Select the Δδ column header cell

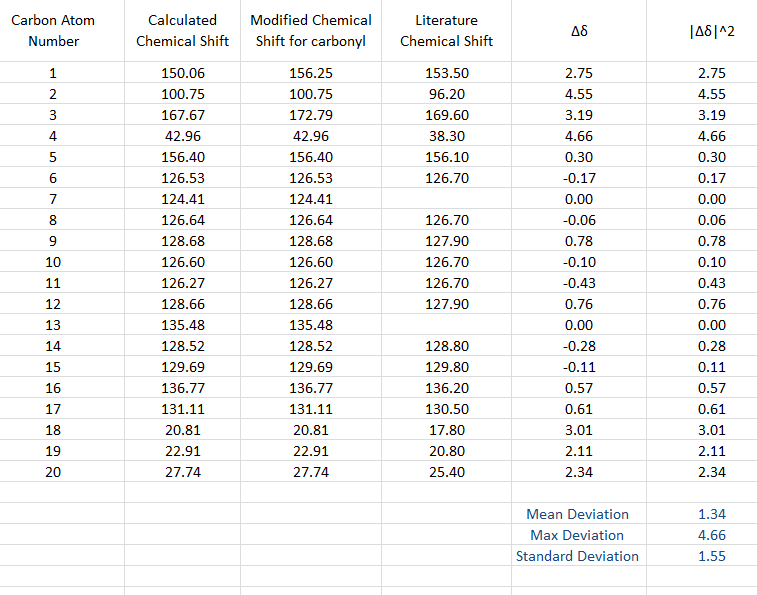(x=578, y=31)
